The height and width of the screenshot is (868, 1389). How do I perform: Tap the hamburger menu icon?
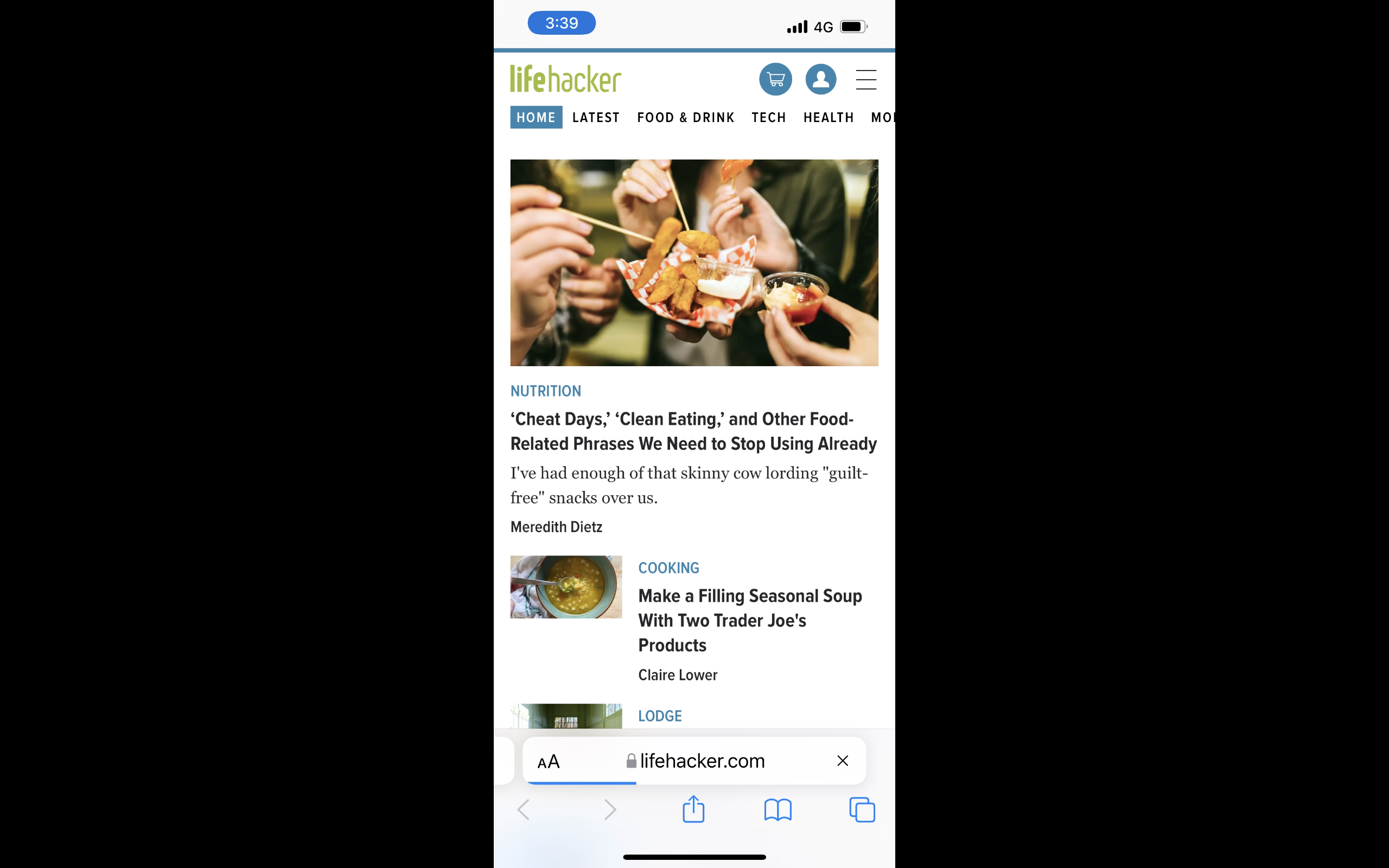click(866, 79)
